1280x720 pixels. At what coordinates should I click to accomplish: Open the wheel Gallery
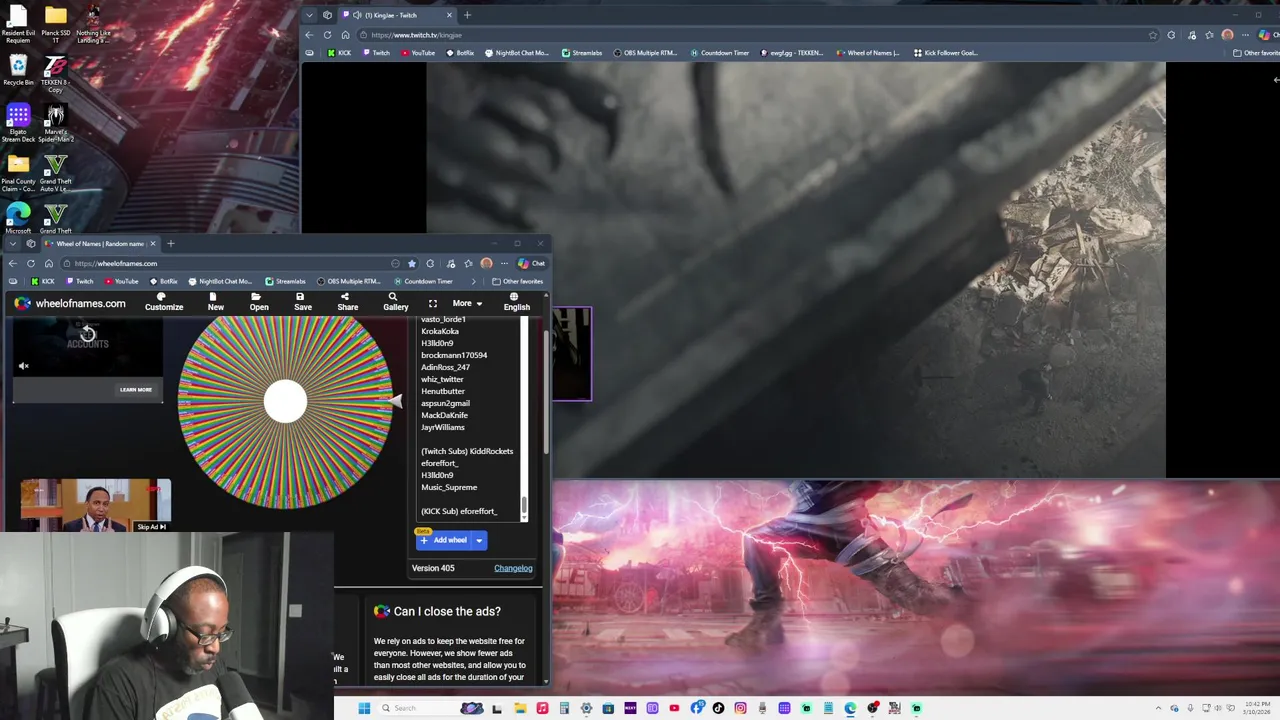tap(395, 302)
